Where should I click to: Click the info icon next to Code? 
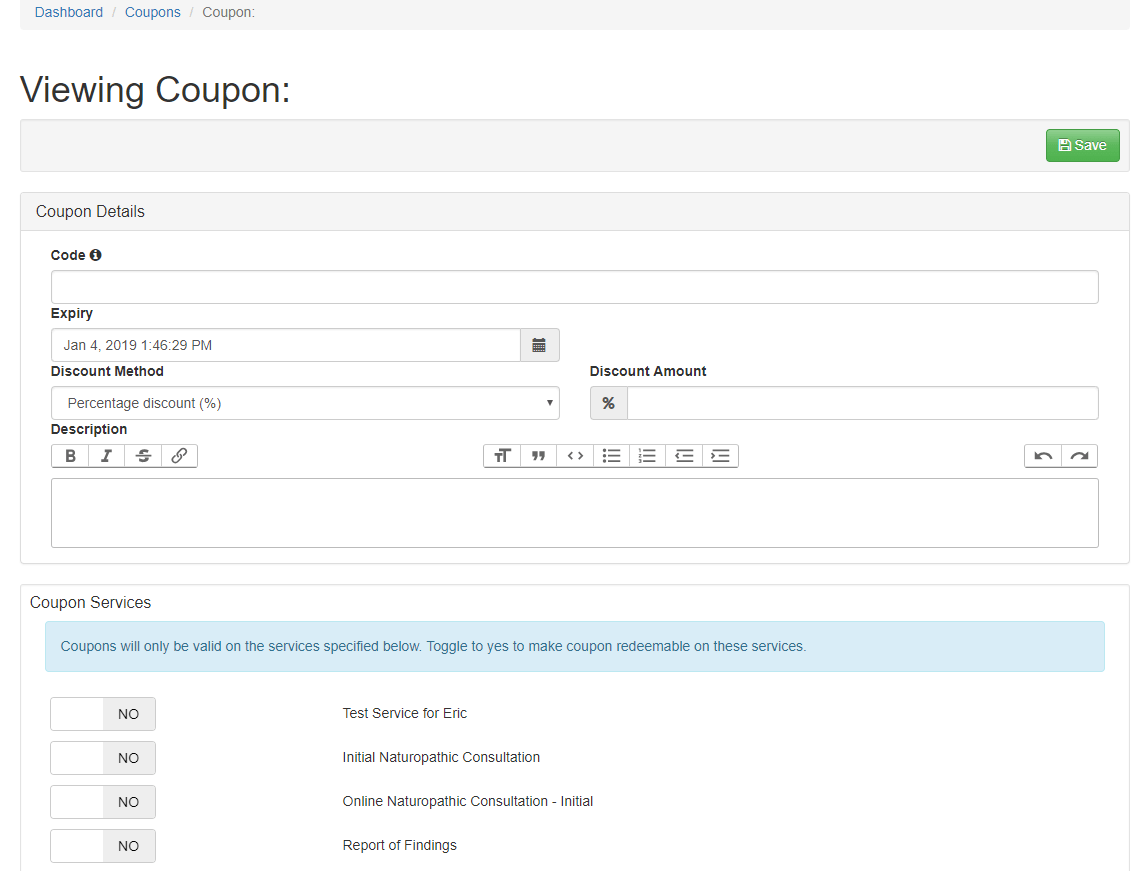pyautogui.click(x=95, y=254)
